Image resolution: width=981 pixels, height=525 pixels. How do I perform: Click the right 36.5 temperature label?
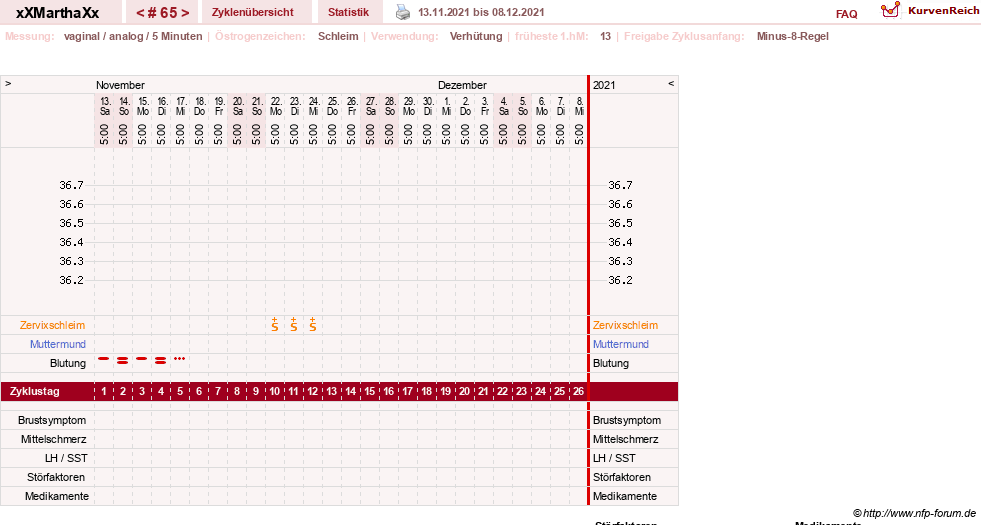coord(620,223)
